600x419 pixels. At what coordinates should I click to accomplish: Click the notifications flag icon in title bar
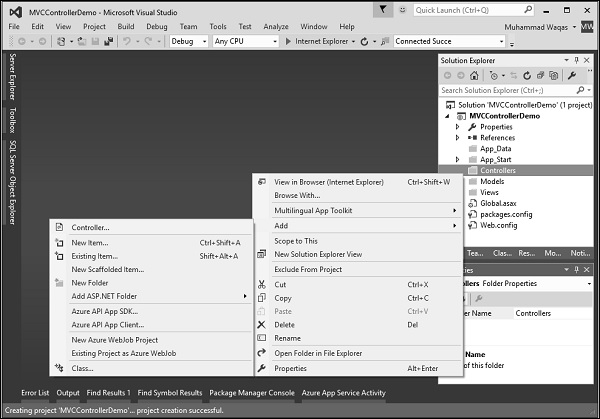(x=383, y=10)
